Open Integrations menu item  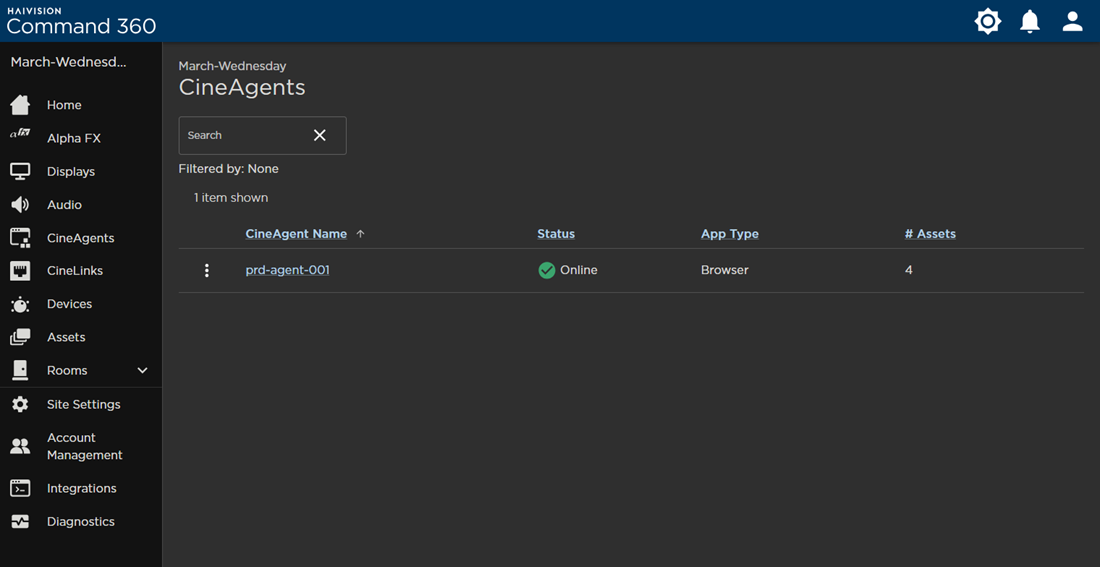[x=81, y=488]
